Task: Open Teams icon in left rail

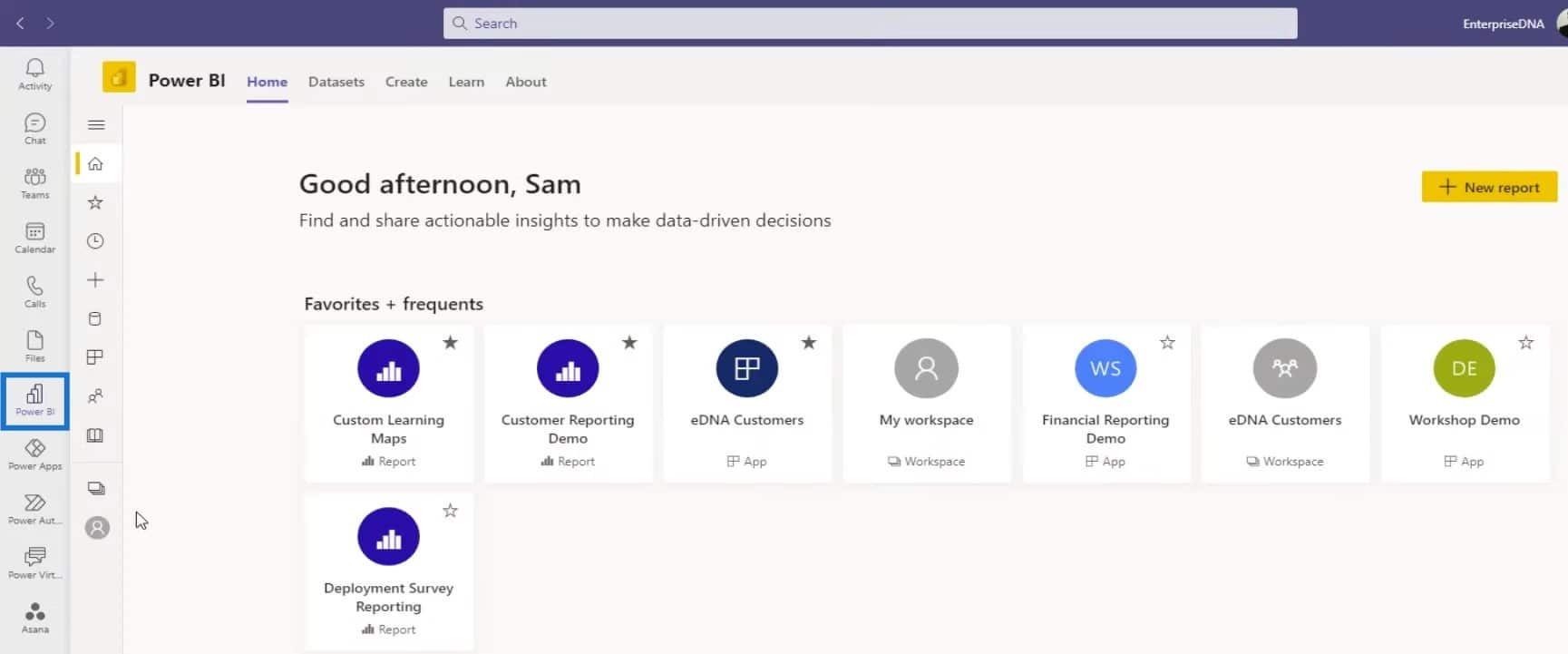Action: pos(34,183)
